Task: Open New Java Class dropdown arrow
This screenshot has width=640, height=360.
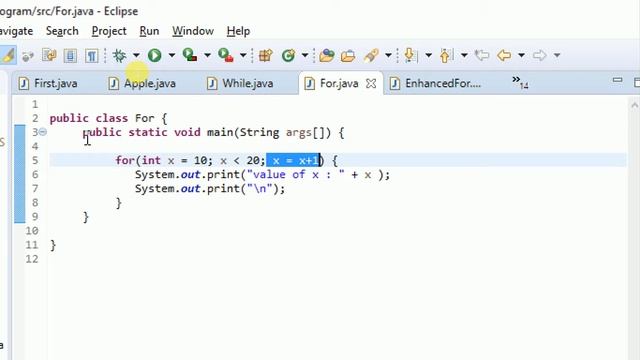Action: 305,55
